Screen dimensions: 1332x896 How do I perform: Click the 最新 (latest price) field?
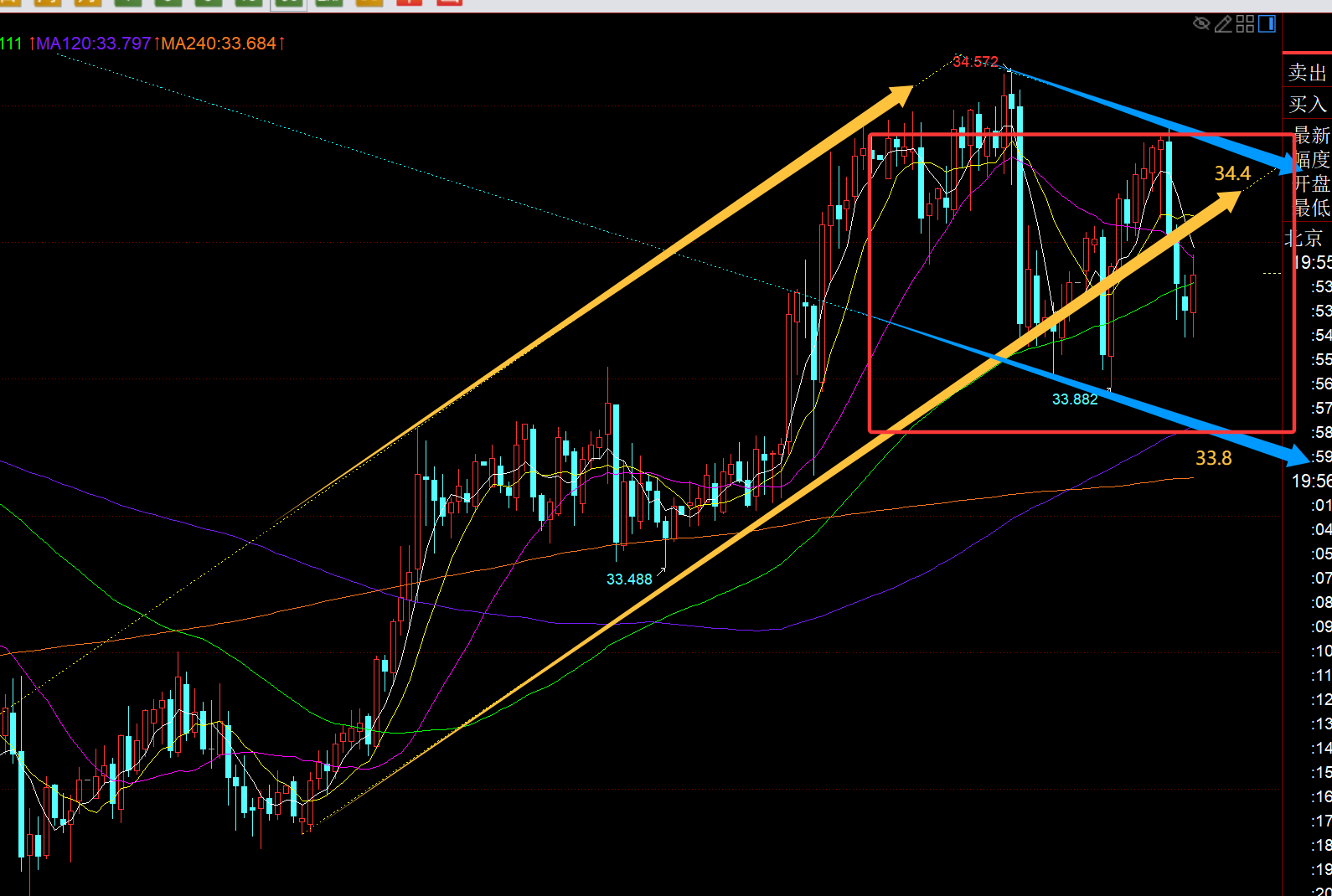click(1311, 135)
